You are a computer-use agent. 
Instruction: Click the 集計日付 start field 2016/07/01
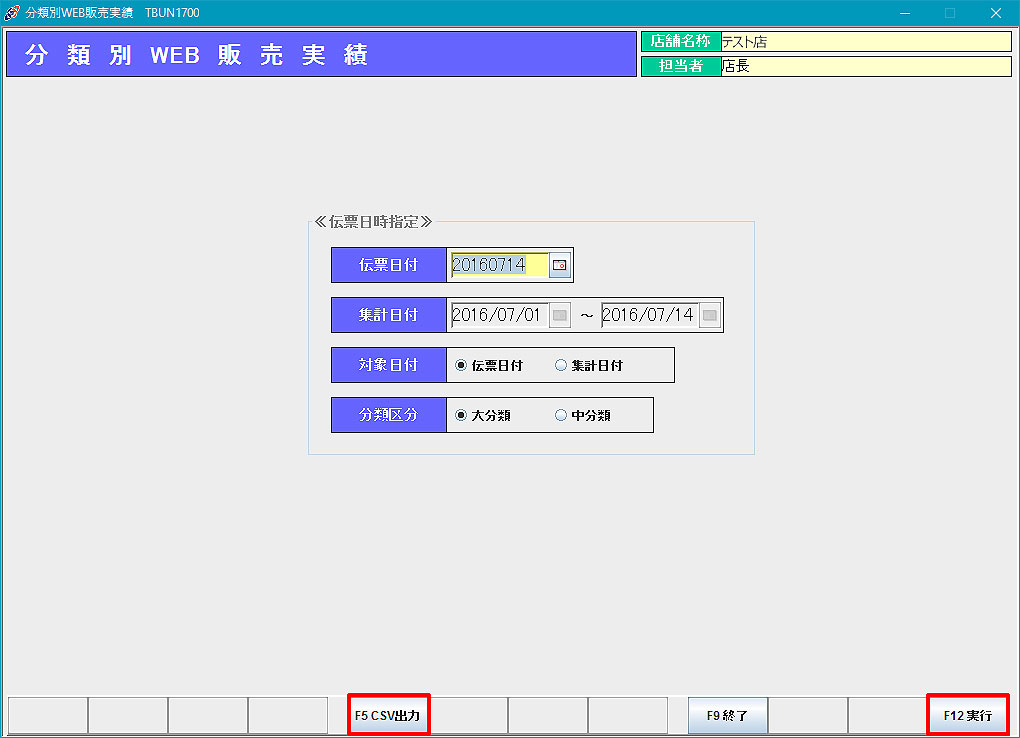pyautogui.click(x=500, y=315)
